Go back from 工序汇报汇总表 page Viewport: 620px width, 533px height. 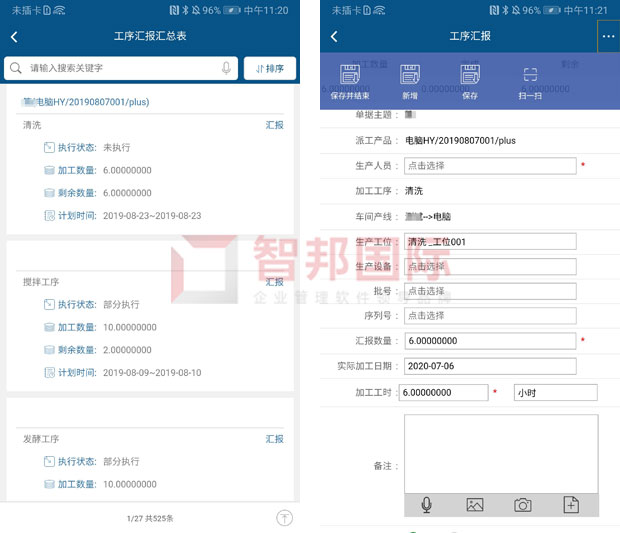tap(15, 37)
